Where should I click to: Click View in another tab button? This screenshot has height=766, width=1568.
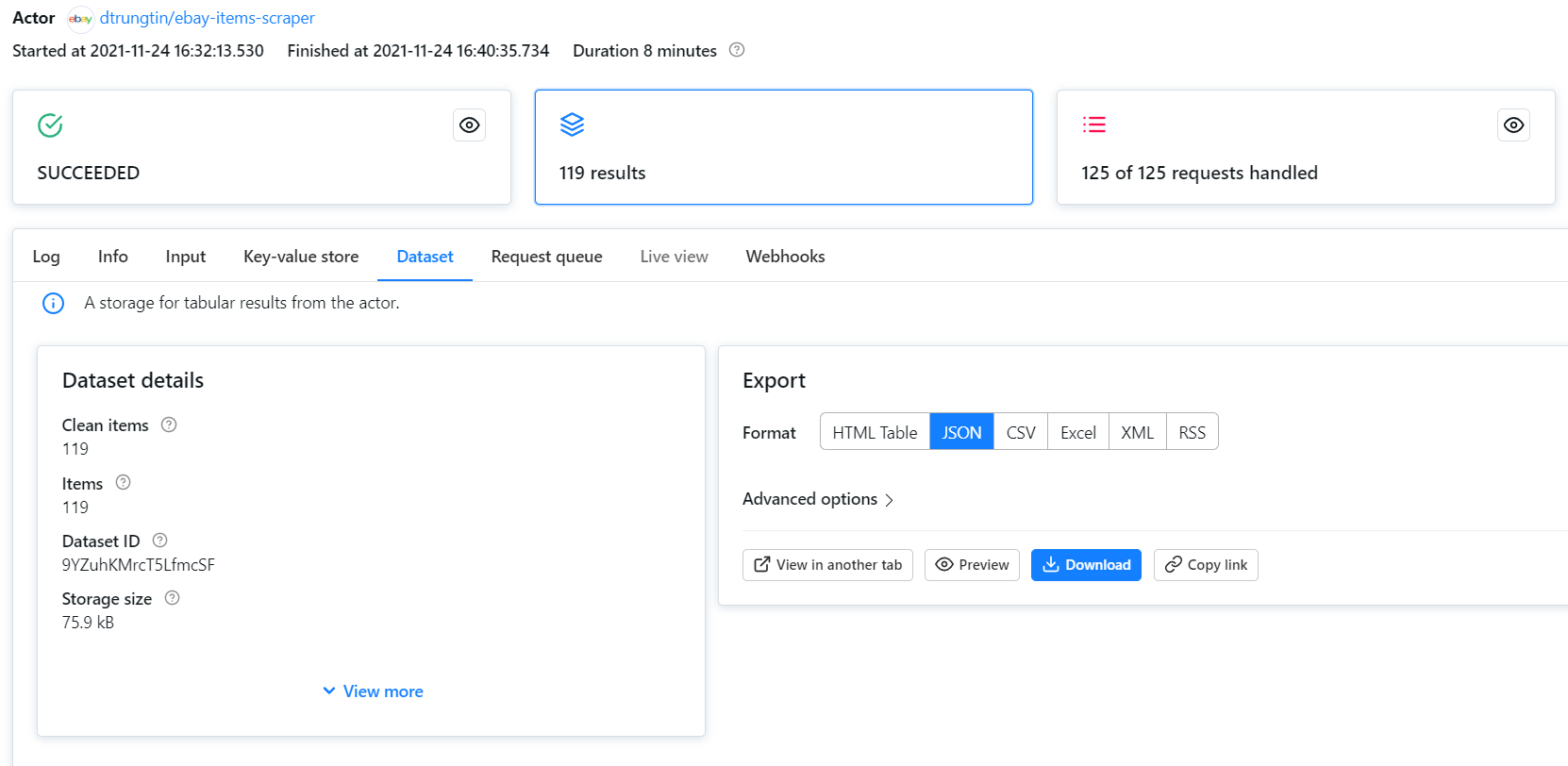tap(827, 565)
